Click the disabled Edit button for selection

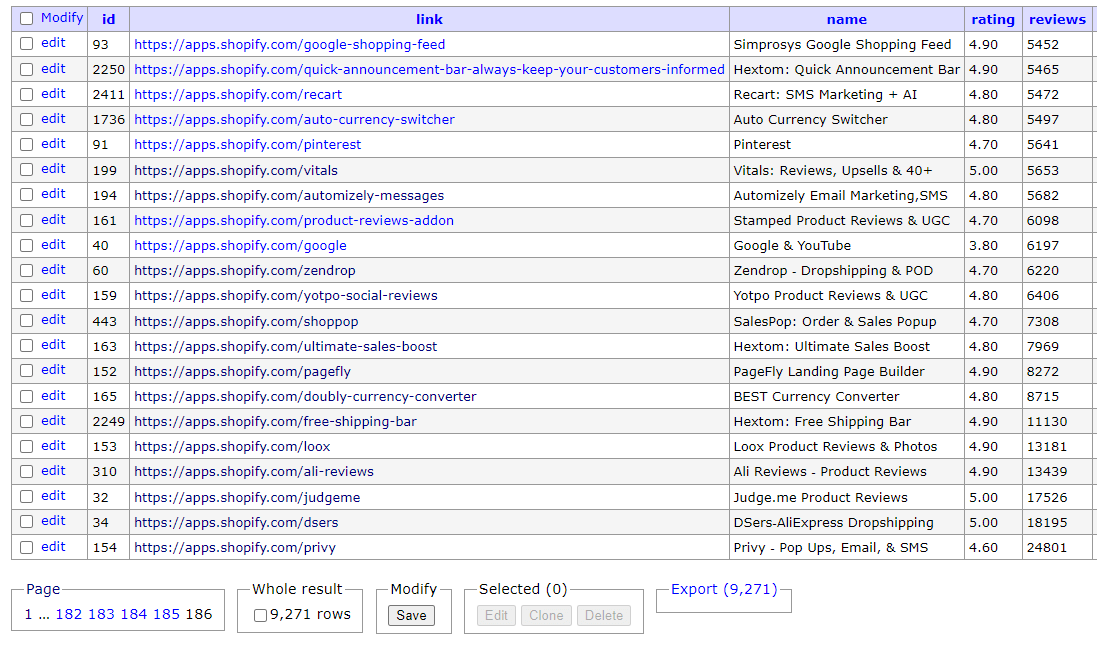pos(496,616)
